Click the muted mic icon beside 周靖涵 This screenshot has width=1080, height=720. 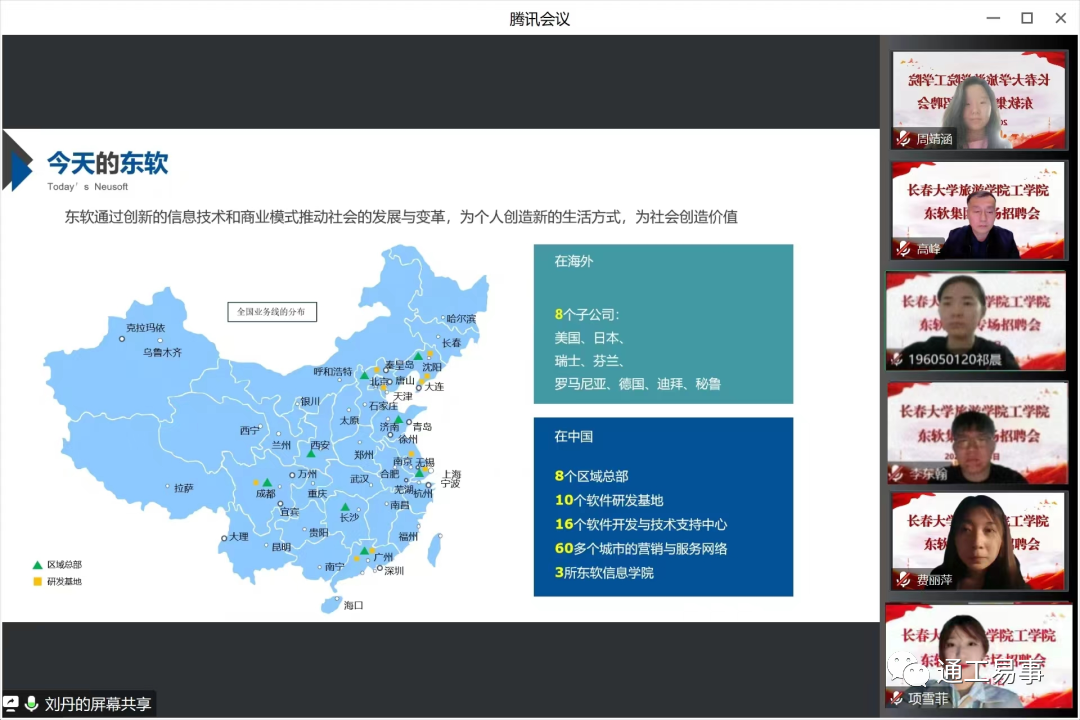tap(903, 139)
